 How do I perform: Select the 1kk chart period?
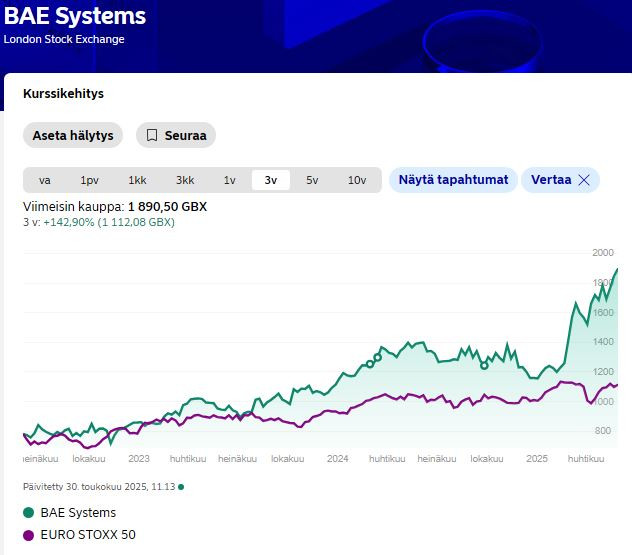click(137, 180)
